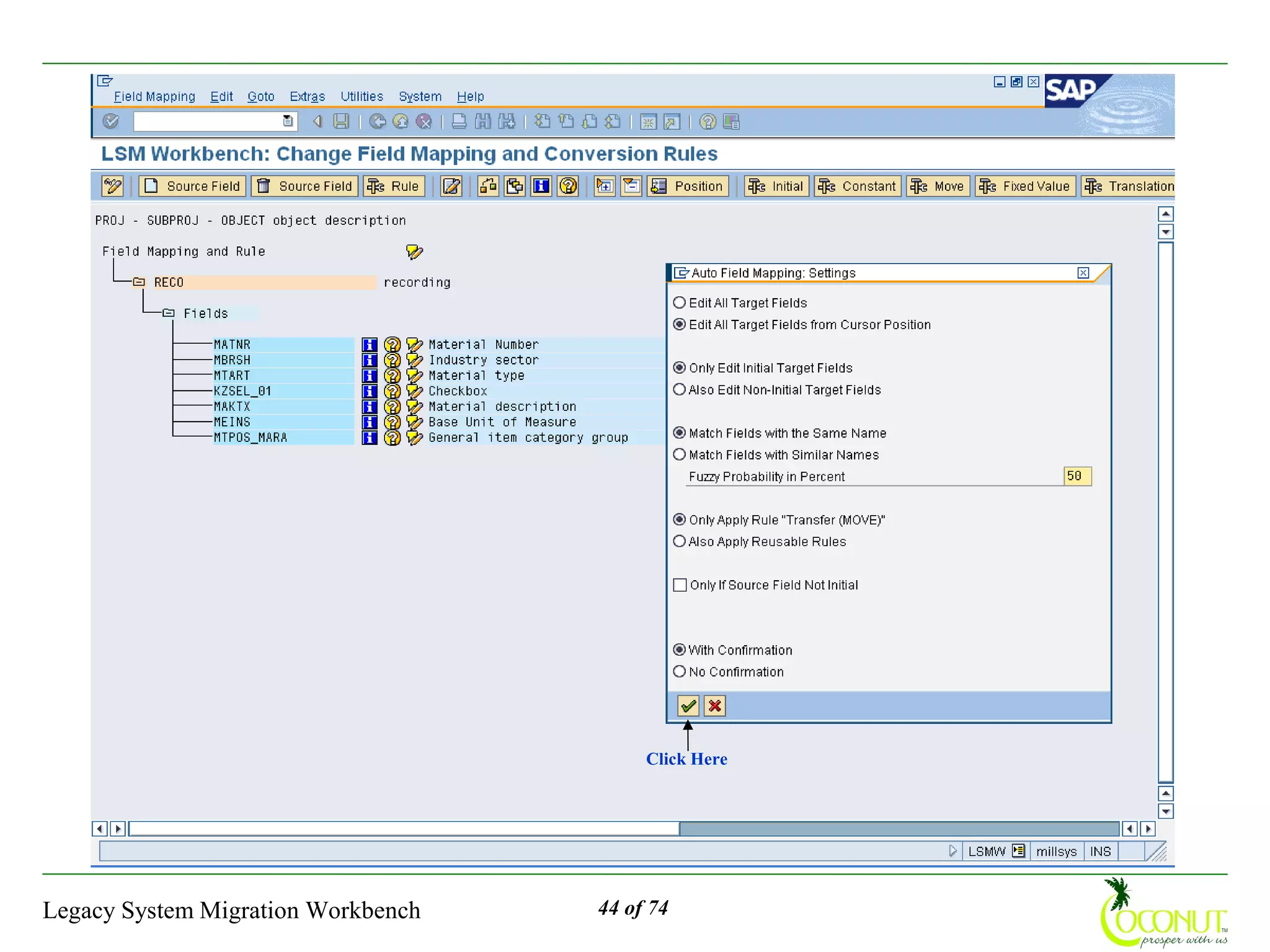Click the Customize Local Layout icon
This screenshot has width=1270, height=952.
[x=732, y=121]
